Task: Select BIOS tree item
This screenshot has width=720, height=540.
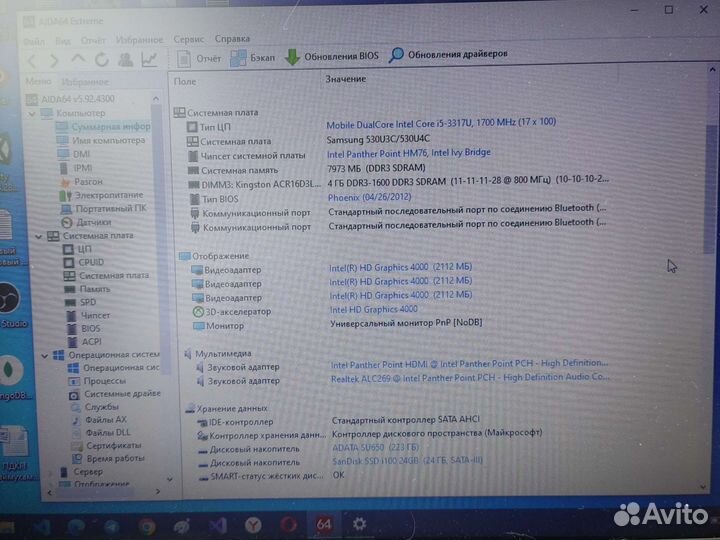Action: click(84, 329)
